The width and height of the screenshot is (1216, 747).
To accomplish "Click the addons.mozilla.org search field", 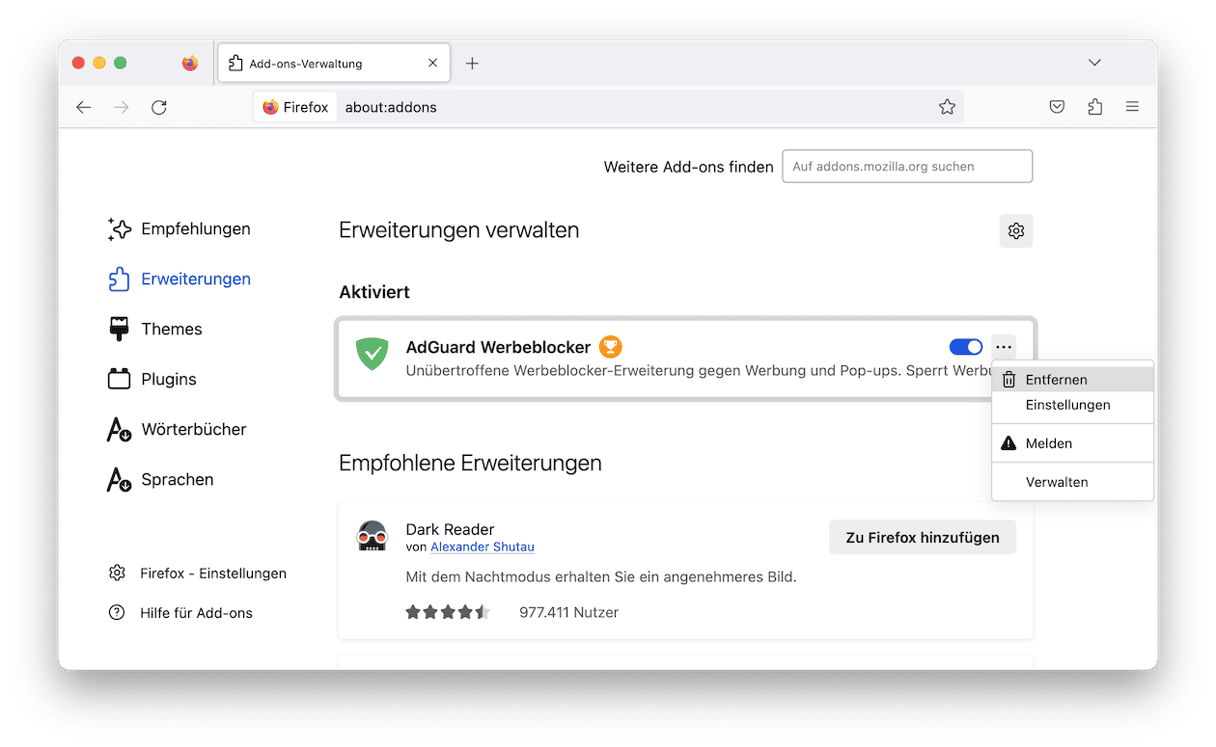I will click(907, 167).
